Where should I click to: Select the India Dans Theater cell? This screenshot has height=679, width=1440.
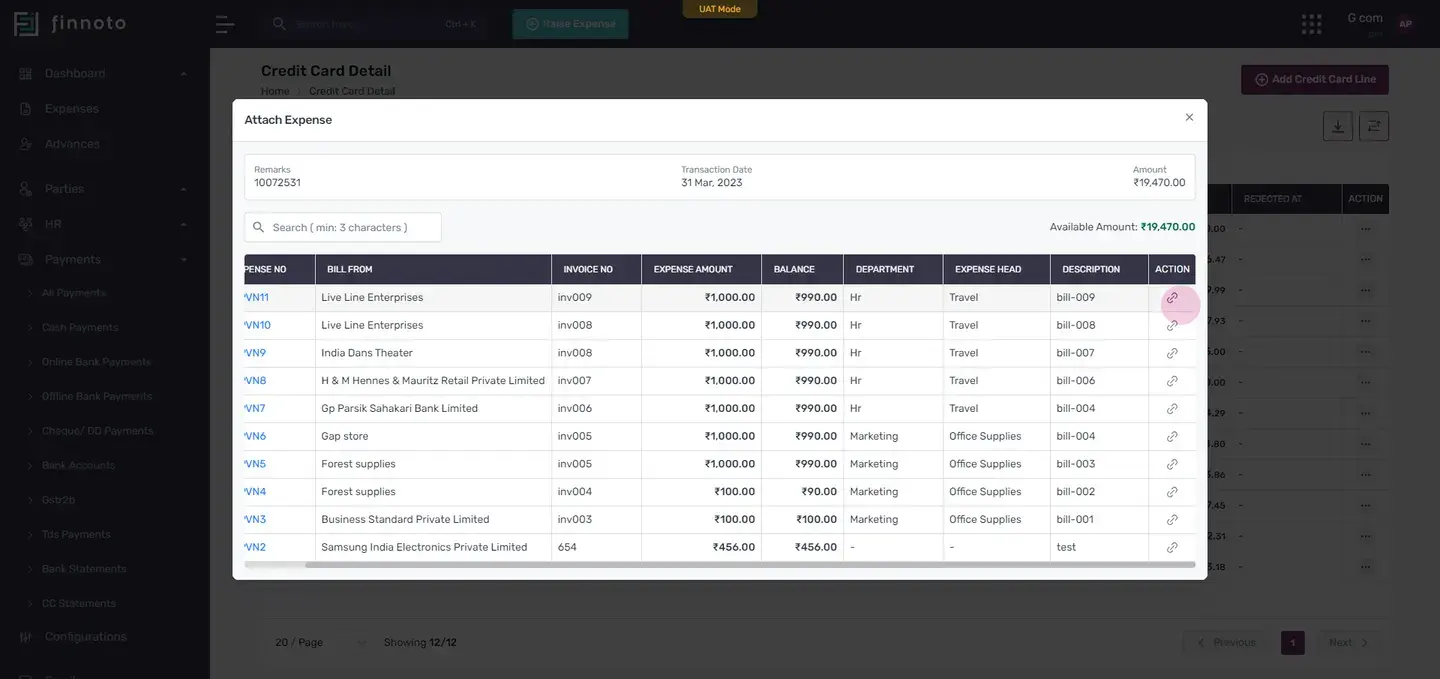(x=433, y=353)
